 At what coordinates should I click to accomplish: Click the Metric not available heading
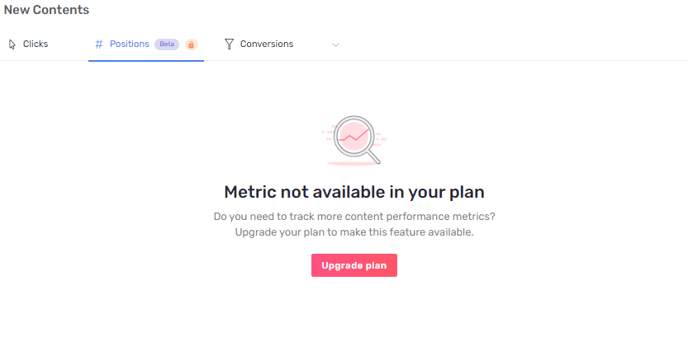coord(354,192)
